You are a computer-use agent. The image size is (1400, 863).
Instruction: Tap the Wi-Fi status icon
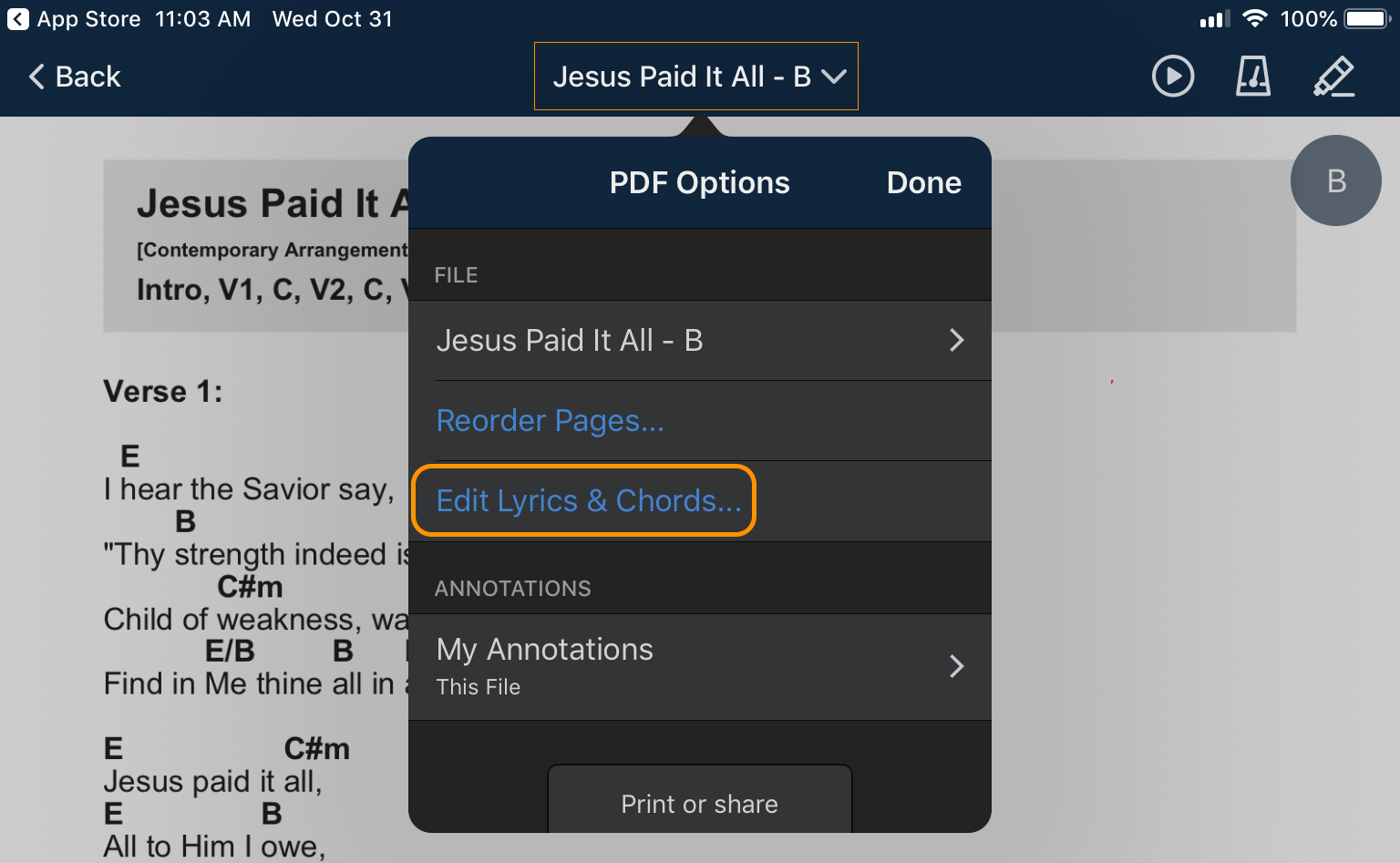(x=1255, y=19)
